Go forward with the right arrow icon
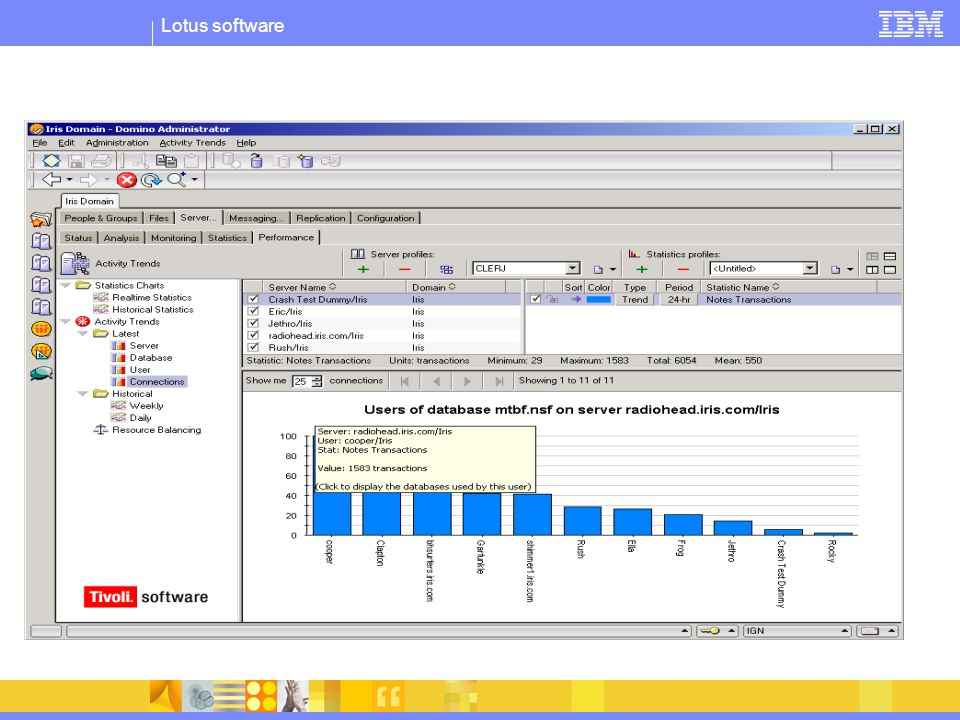The image size is (960, 720). click(x=89, y=179)
